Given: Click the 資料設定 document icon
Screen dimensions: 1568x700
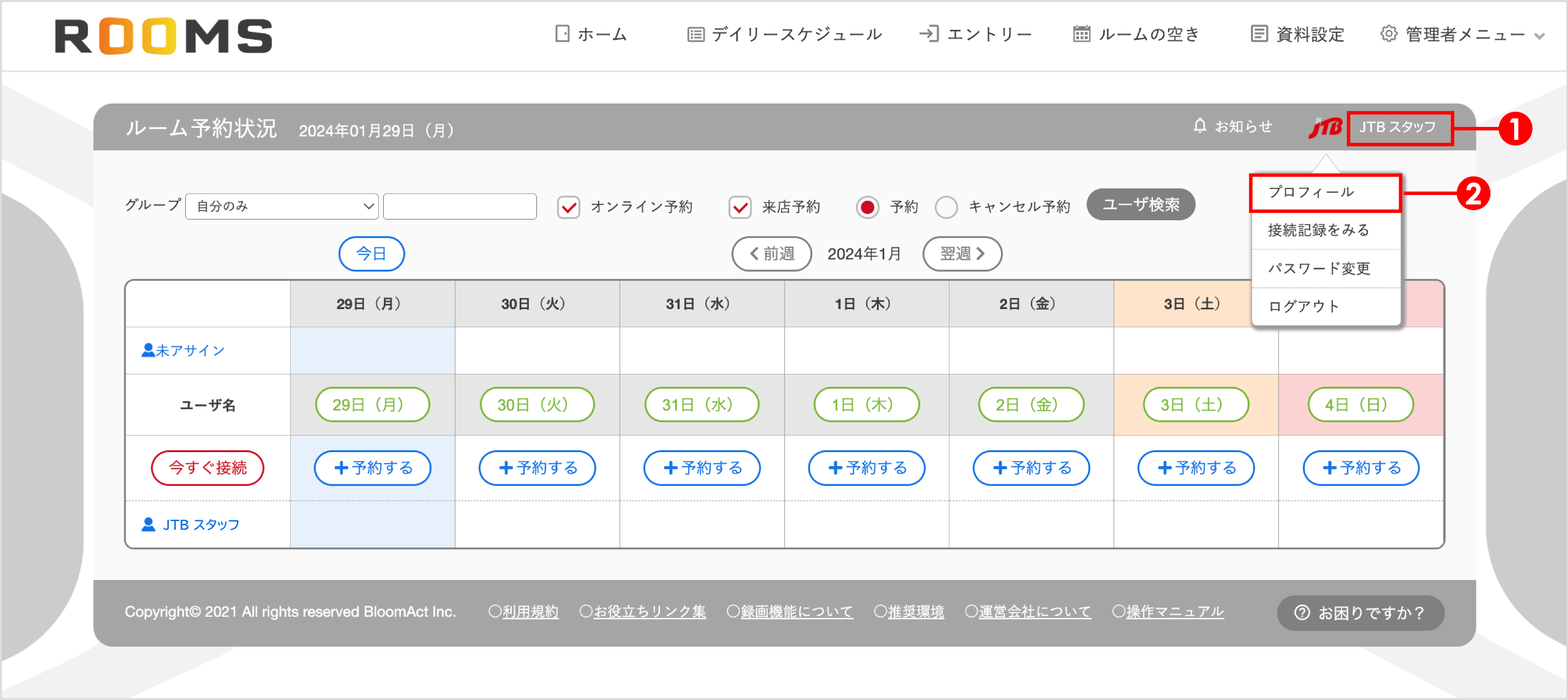Looking at the screenshot, I should [x=1258, y=34].
